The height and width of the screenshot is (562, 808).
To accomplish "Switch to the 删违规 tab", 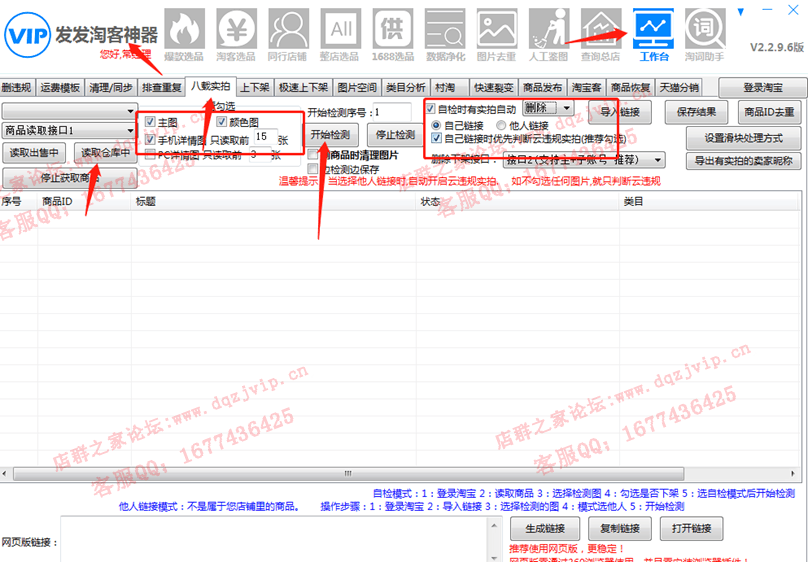I will coord(17,88).
